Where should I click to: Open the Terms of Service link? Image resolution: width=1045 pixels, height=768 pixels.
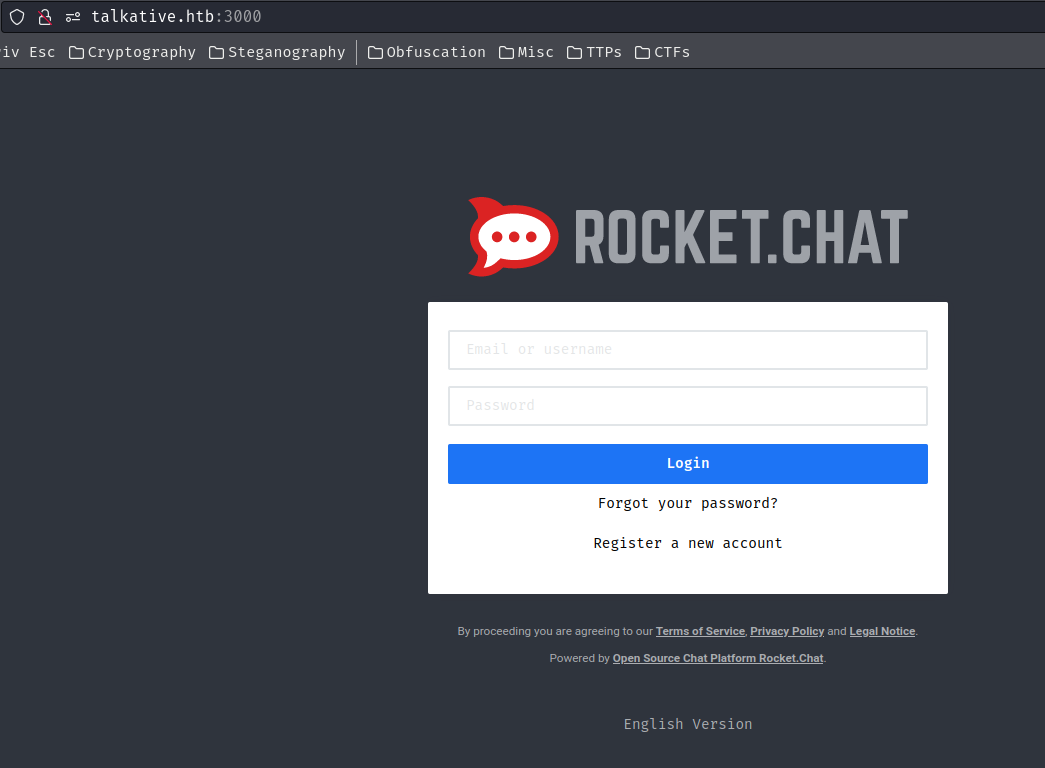click(x=700, y=631)
